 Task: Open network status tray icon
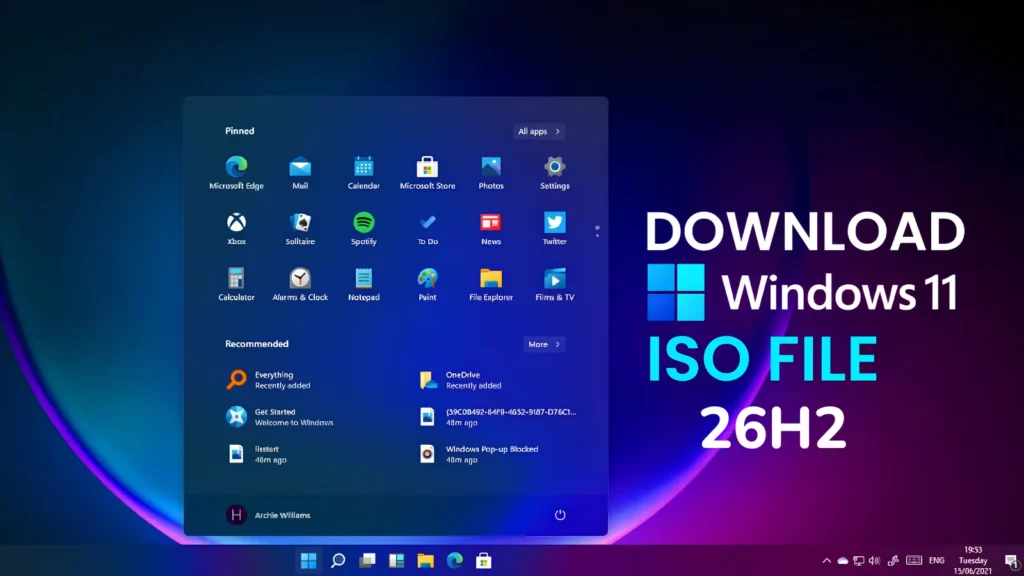859,560
